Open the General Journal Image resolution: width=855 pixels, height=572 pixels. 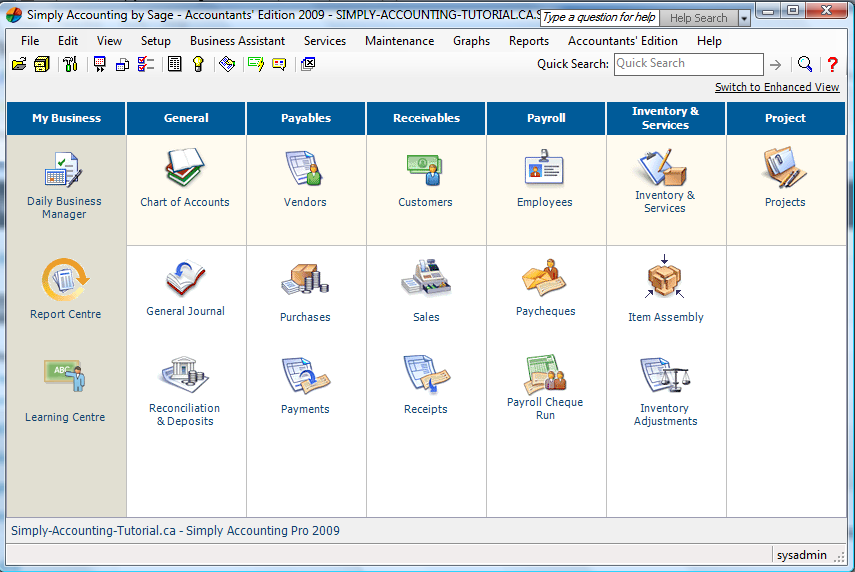[x=185, y=288]
